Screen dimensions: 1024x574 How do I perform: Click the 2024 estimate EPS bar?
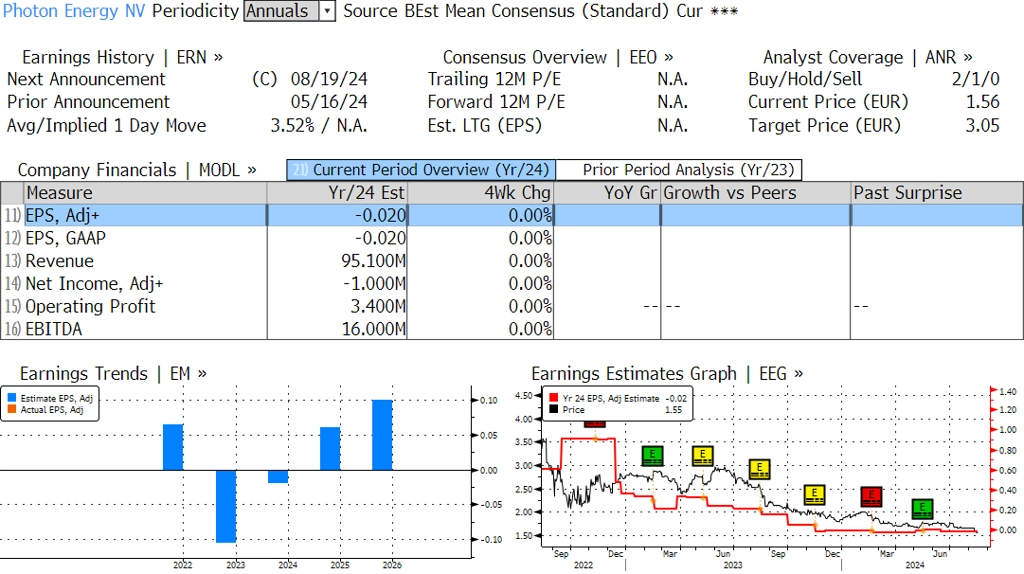[278, 477]
